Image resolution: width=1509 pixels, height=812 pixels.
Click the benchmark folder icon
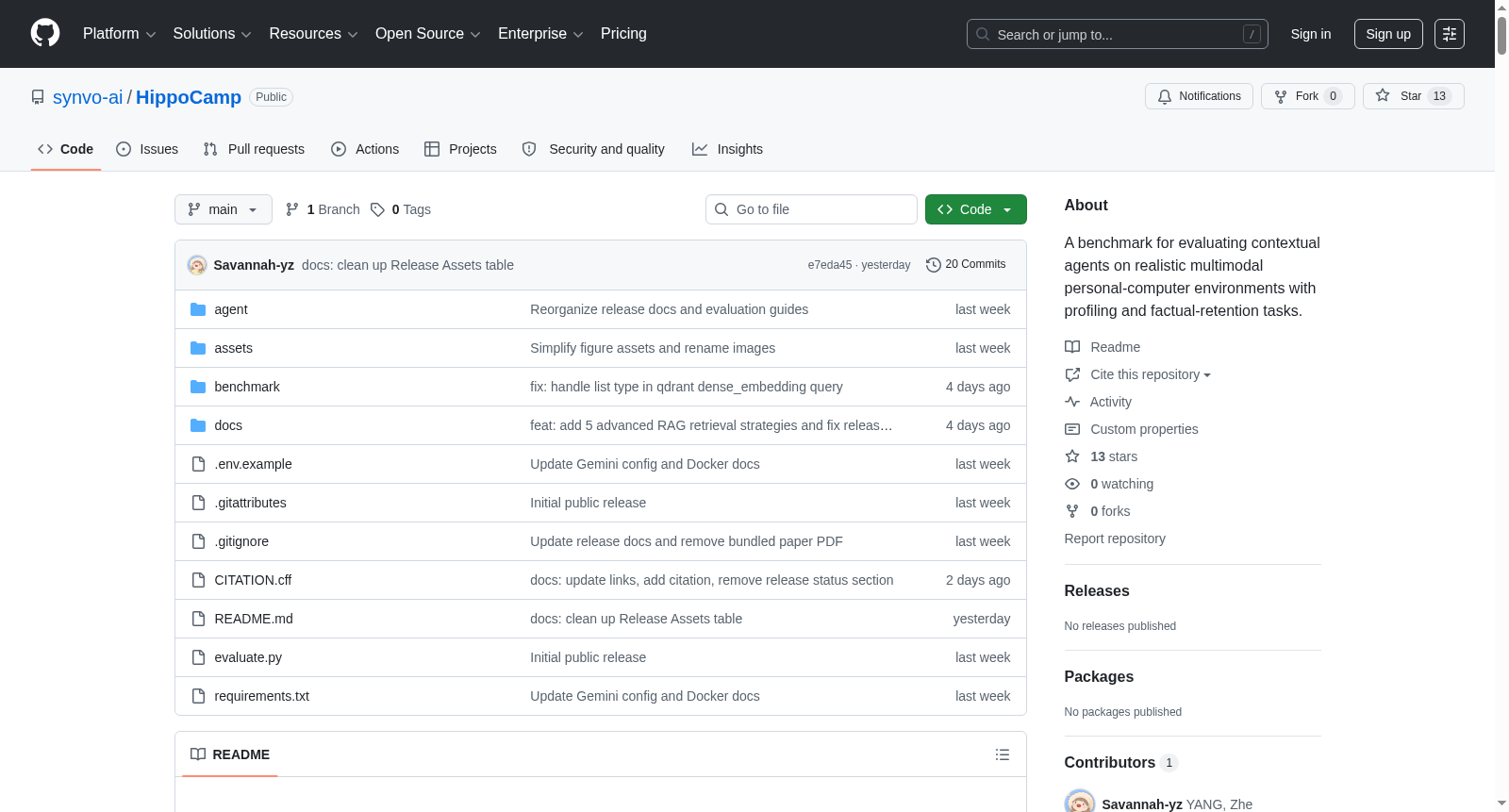point(198,387)
